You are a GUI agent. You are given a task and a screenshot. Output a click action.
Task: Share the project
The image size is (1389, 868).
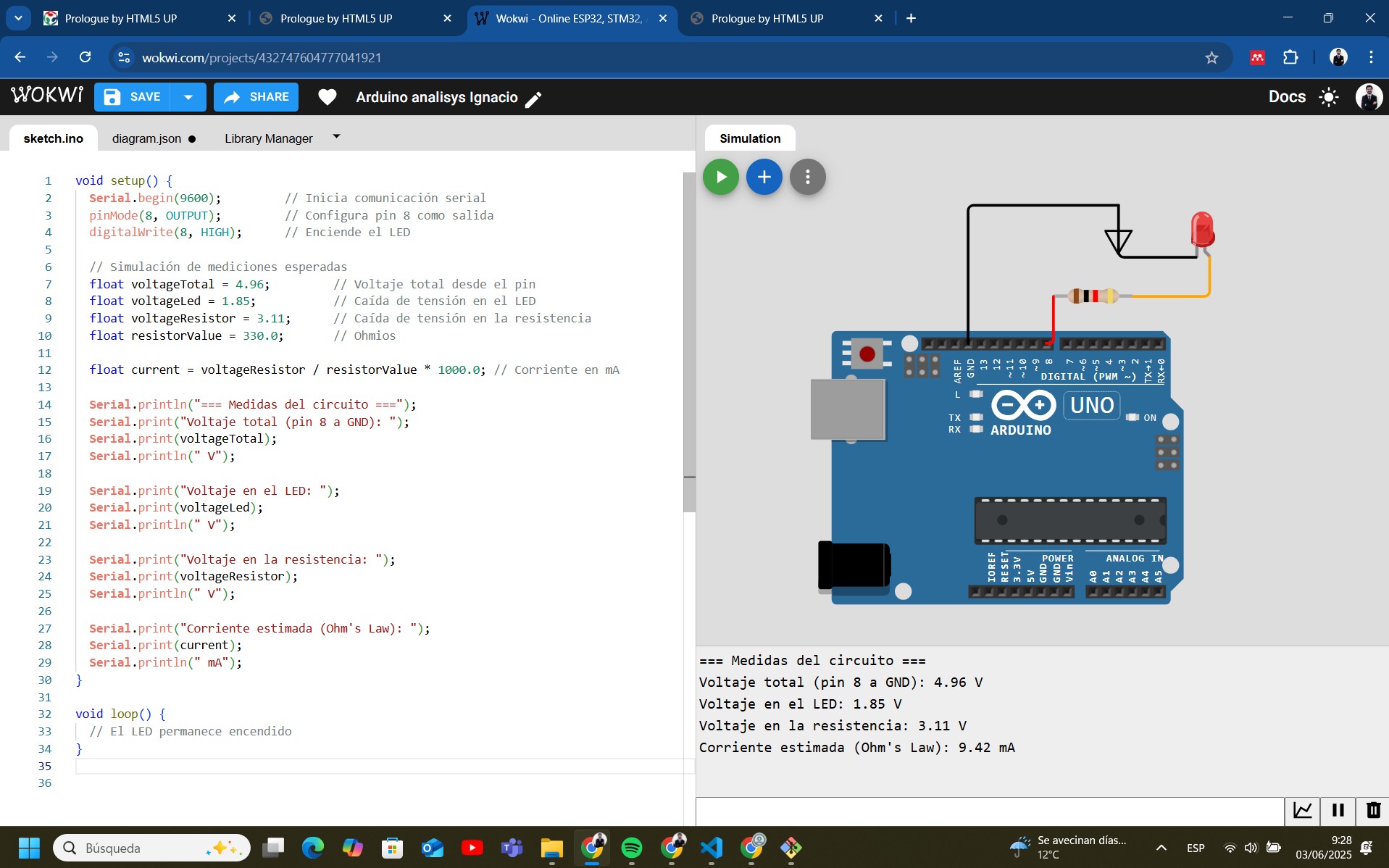[x=256, y=97]
